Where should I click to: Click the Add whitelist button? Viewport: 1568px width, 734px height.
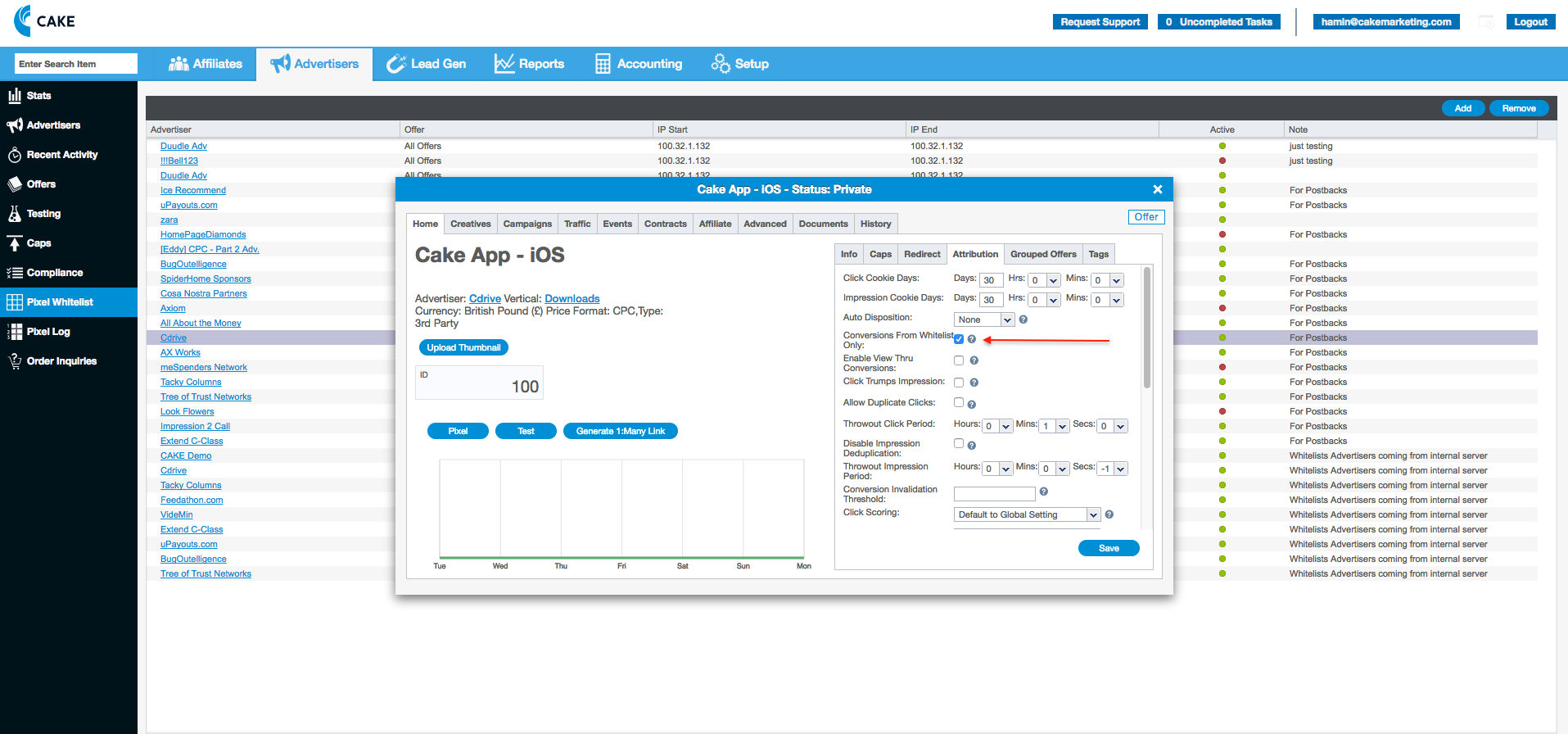click(x=1463, y=108)
